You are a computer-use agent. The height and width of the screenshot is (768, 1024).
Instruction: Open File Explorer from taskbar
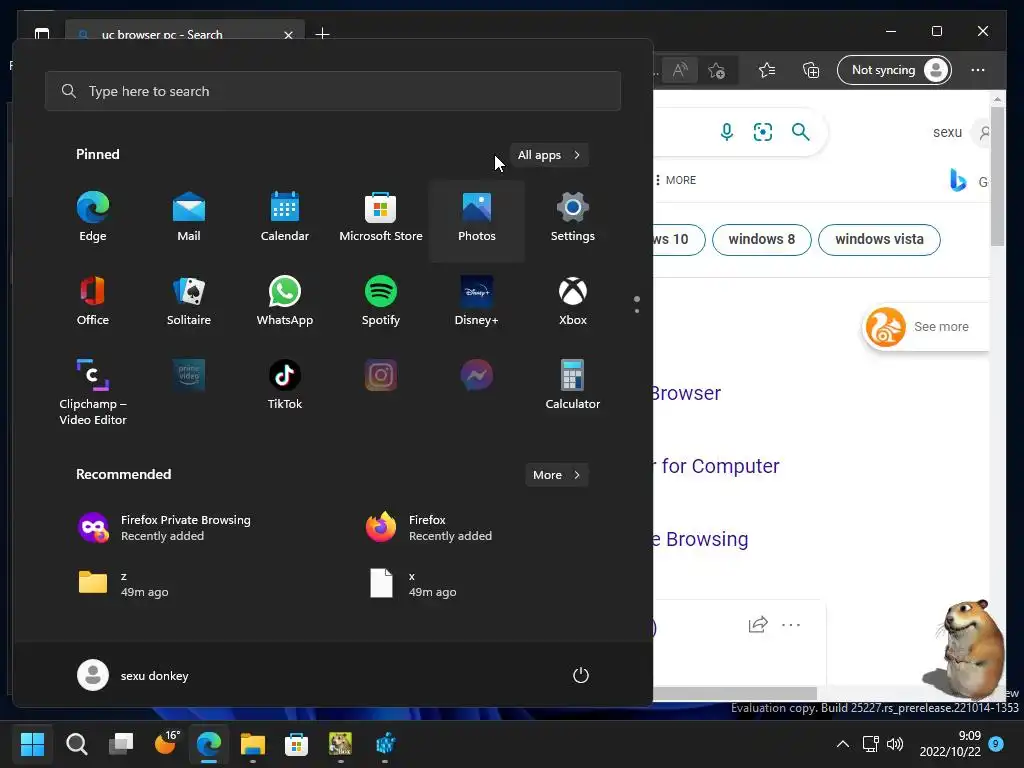pos(253,744)
